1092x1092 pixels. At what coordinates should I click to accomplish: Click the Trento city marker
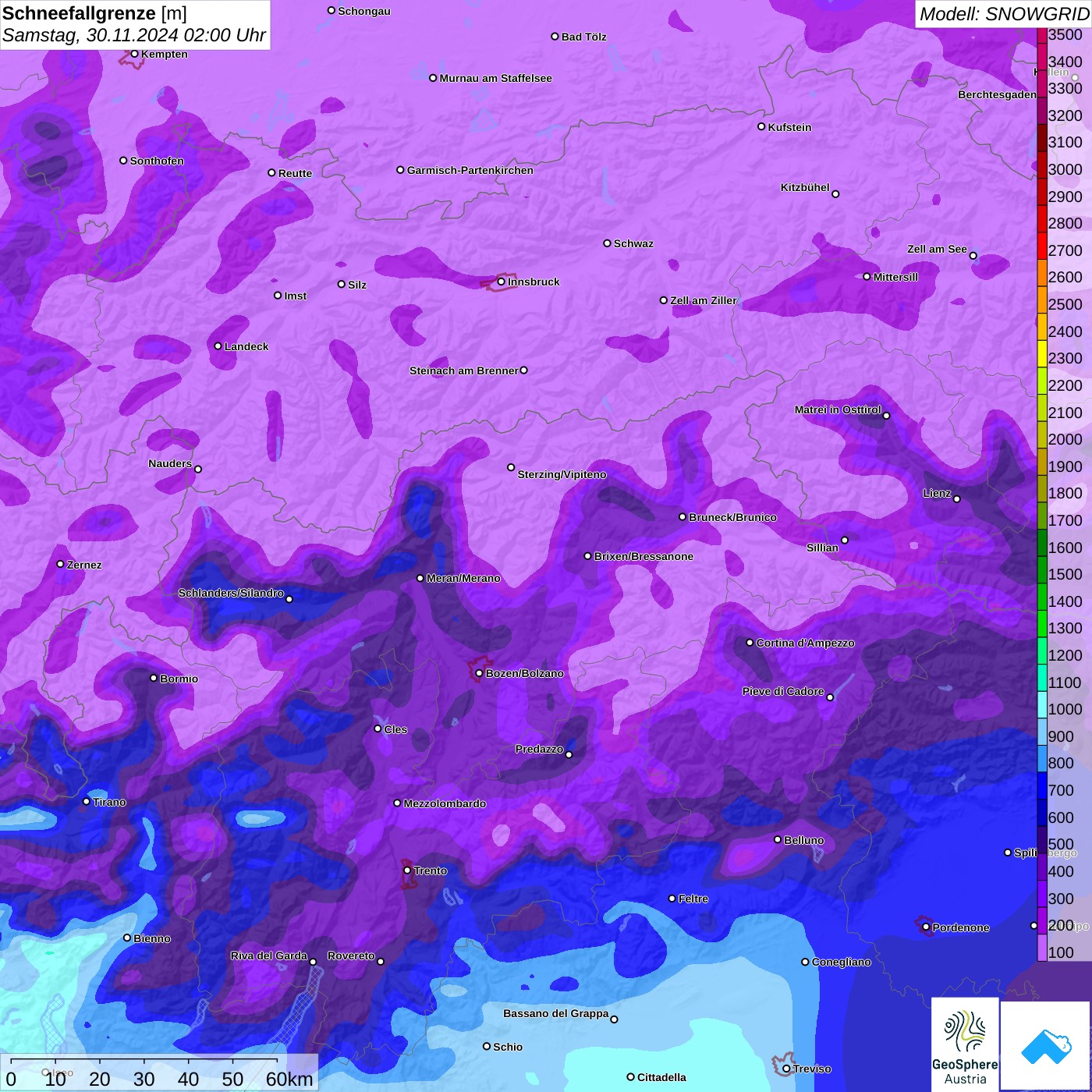pyautogui.click(x=407, y=870)
